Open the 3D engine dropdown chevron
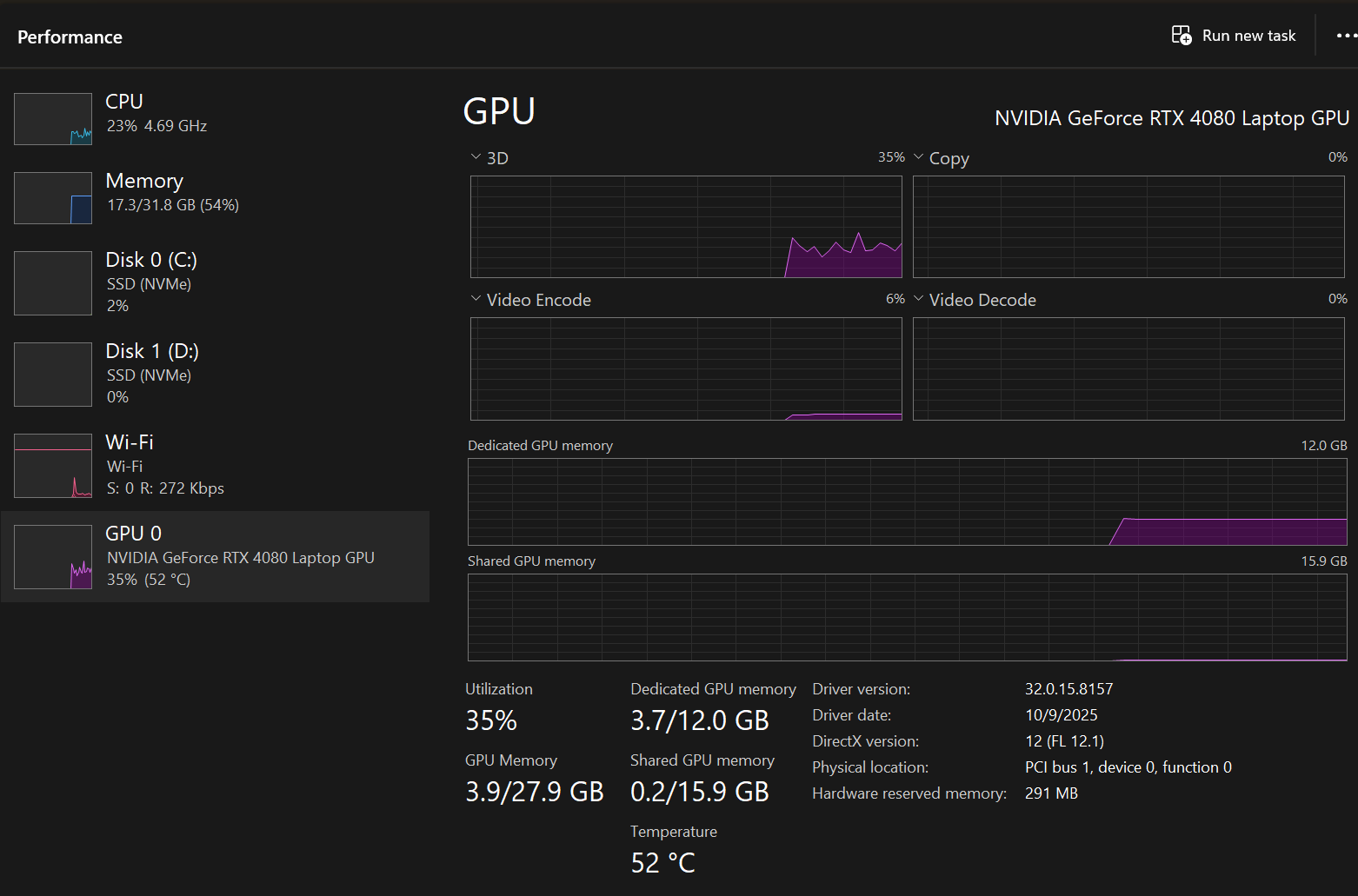The height and width of the screenshot is (896, 1358). [476, 157]
